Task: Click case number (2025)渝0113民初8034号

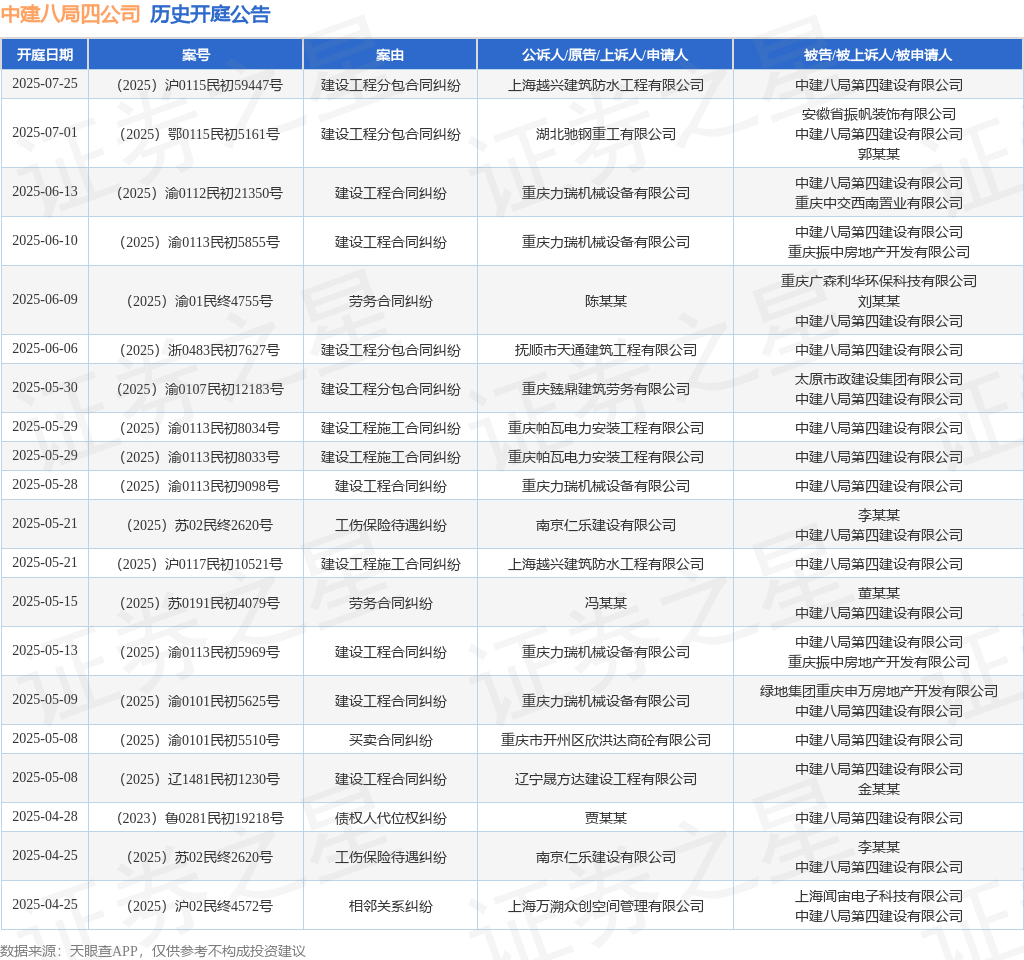Action: 199,428
